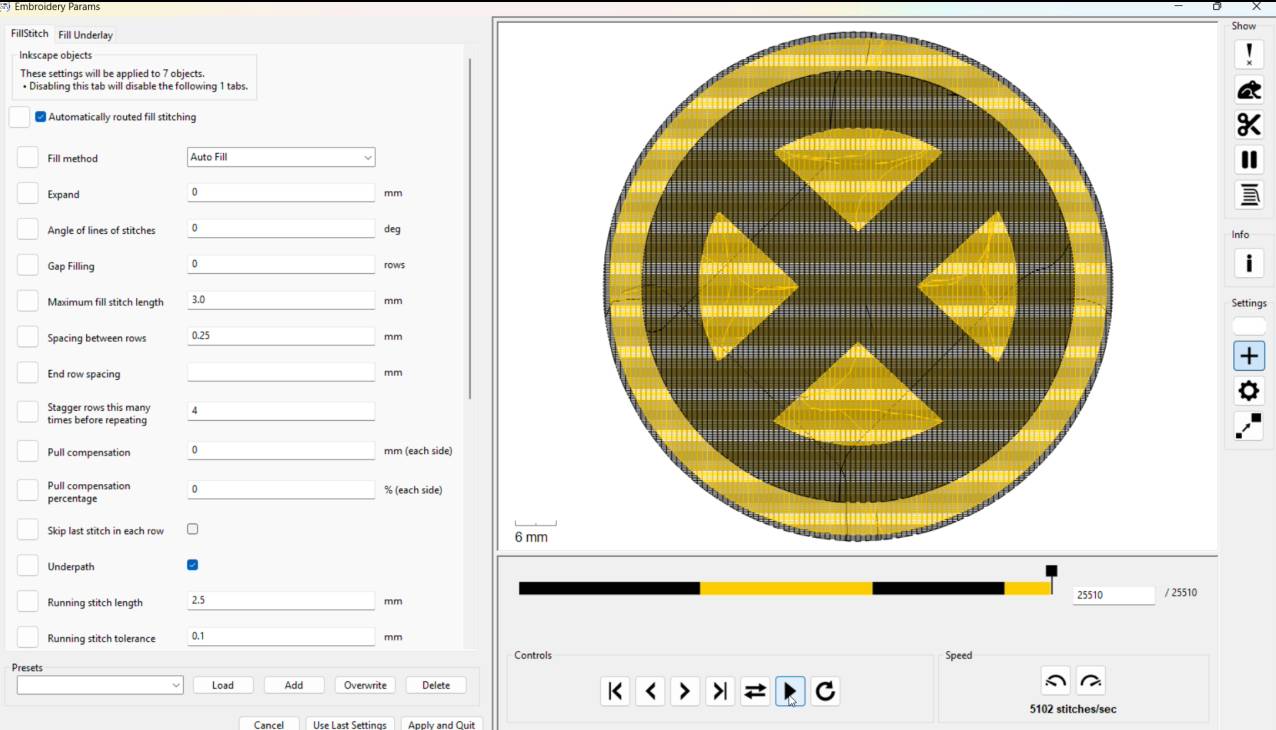1276x730 pixels.
Task: Play the stitch simulation
Action: point(790,691)
